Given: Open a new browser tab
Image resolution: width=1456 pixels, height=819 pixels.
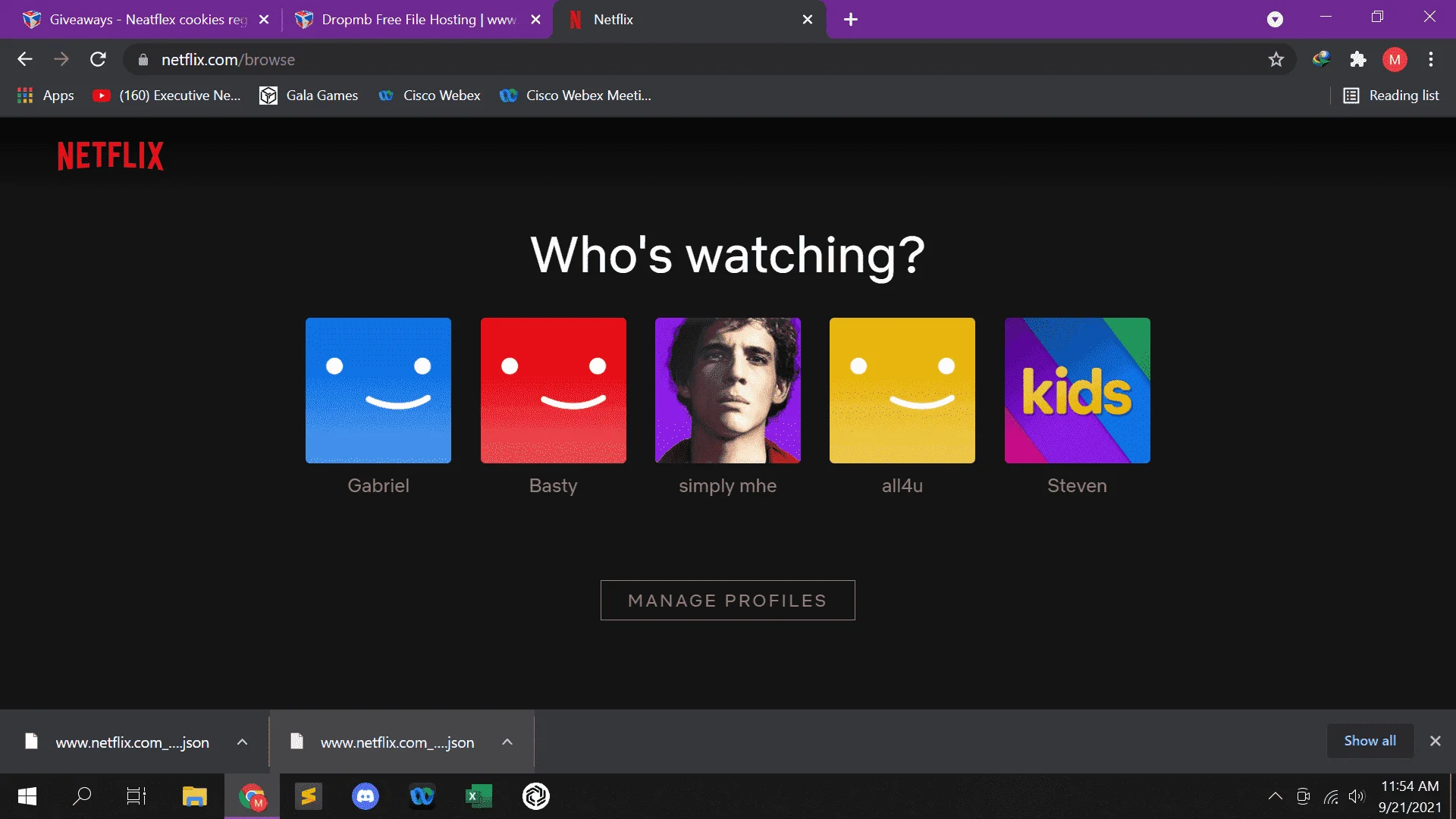Looking at the screenshot, I should [x=851, y=20].
